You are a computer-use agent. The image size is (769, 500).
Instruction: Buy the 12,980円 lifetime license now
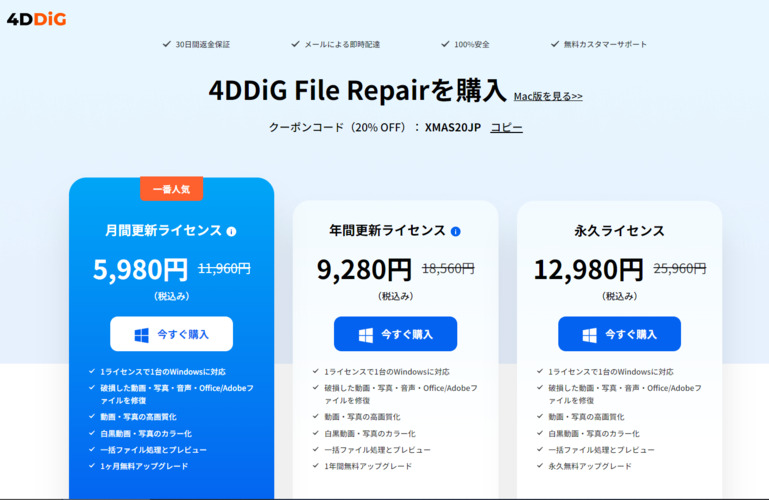(619, 334)
